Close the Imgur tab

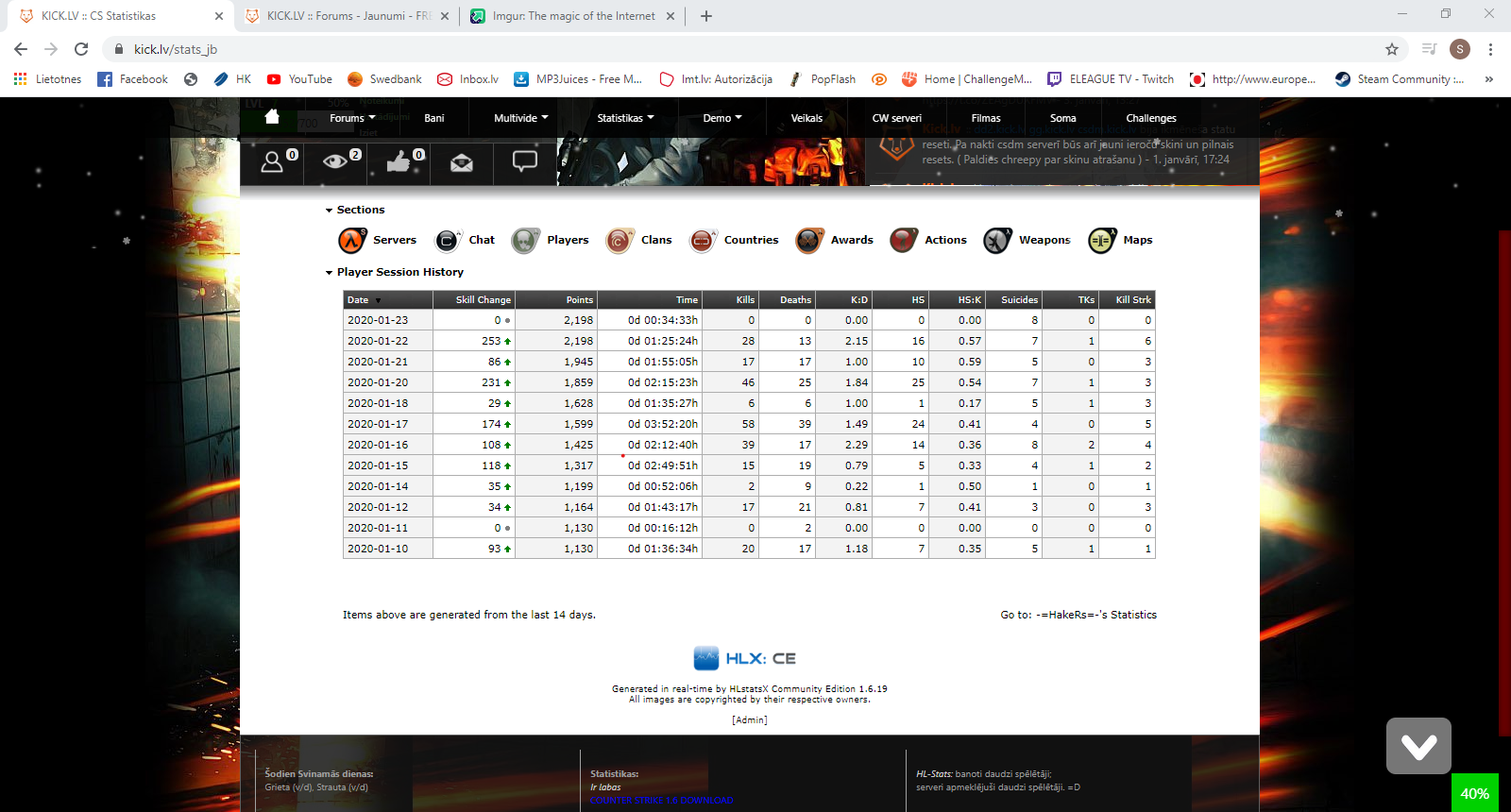pyautogui.click(x=671, y=16)
